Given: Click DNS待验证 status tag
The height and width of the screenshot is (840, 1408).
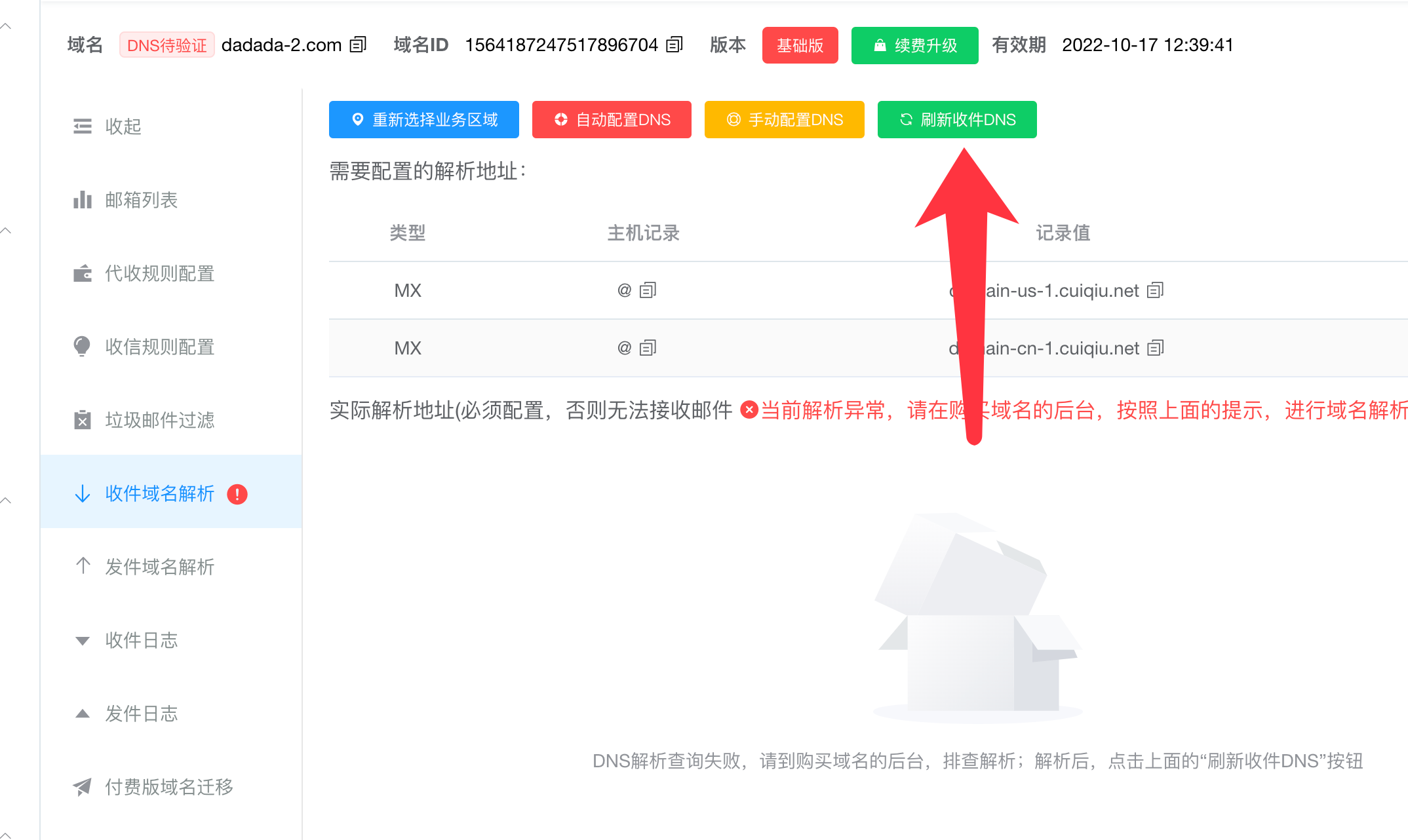Looking at the screenshot, I should tap(167, 45).
